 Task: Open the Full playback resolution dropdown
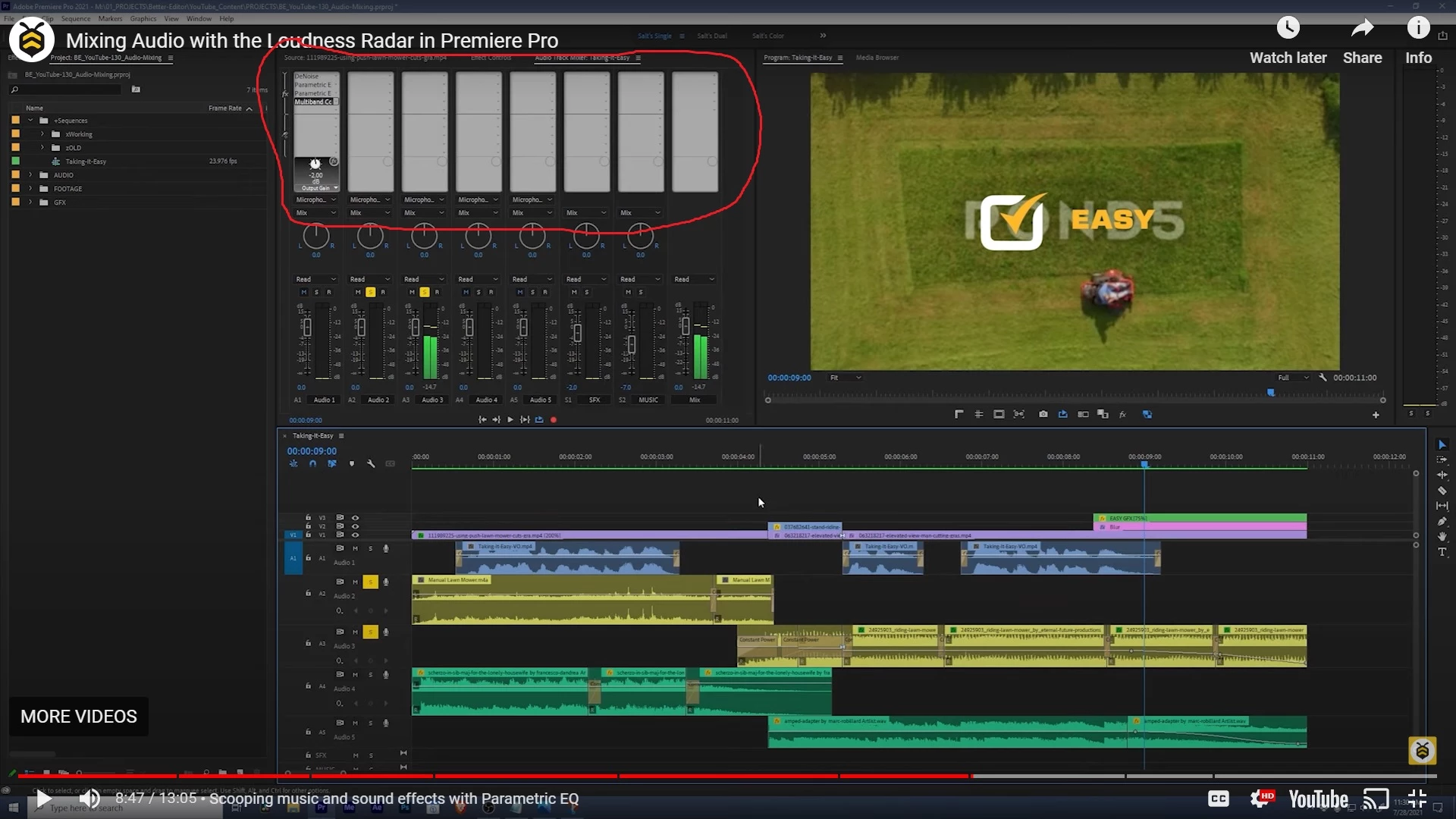1293,378
